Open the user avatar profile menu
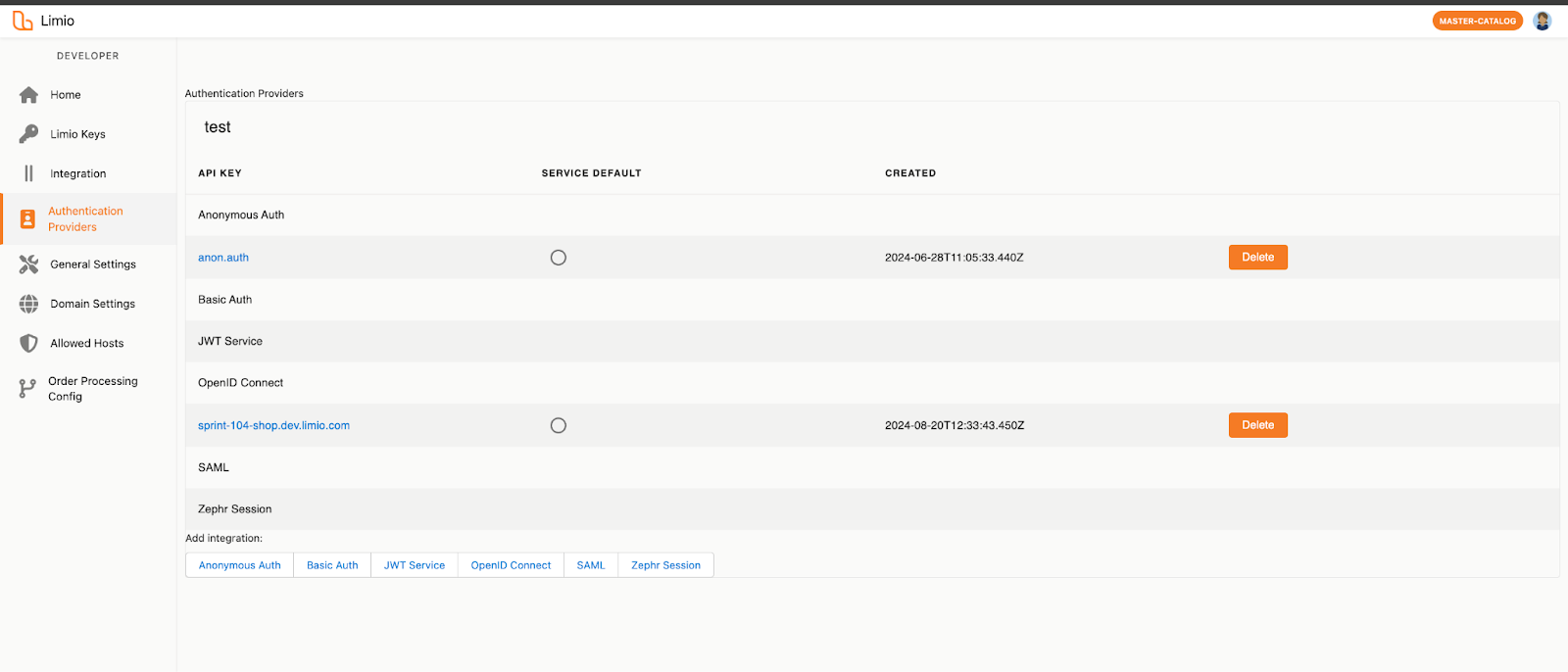1568x672 pixels. pos(1542,21)
